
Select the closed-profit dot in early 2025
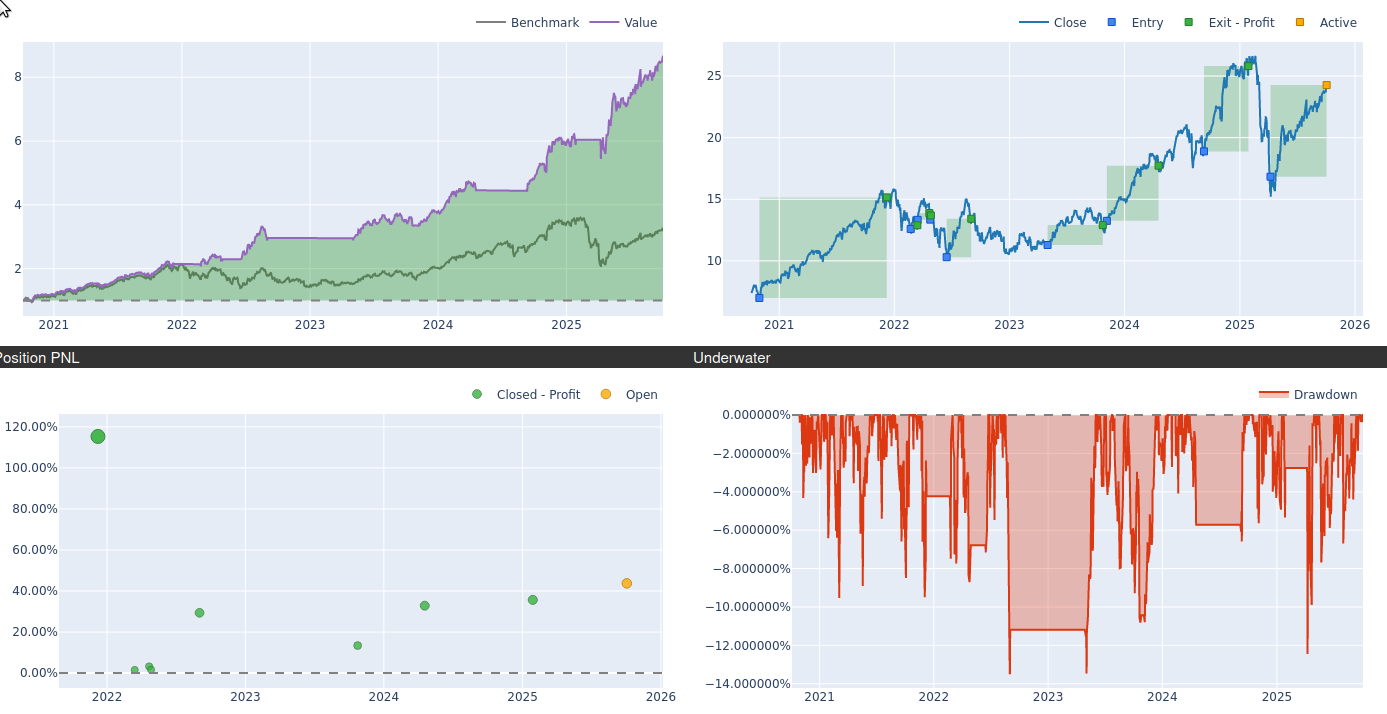(x=533, y=600)
